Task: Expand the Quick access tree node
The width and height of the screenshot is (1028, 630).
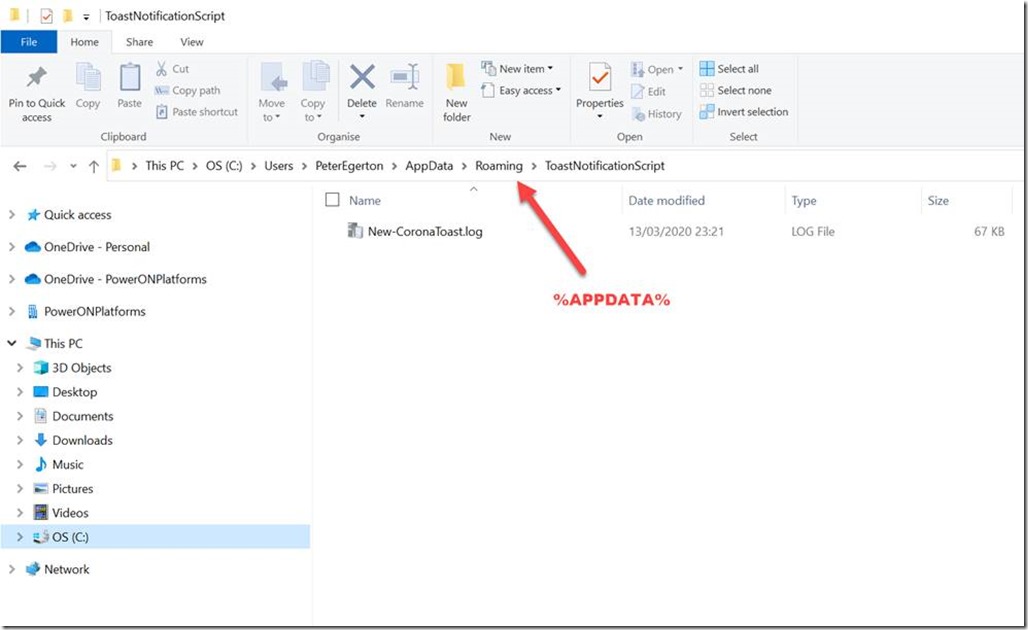Action: 12,215
